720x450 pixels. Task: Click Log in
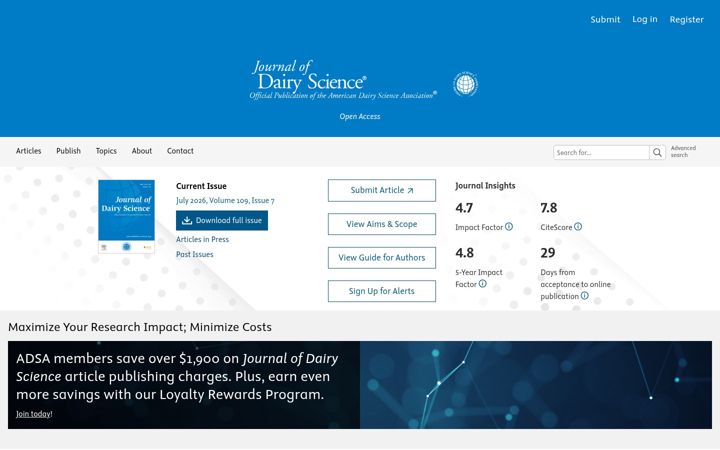click(645, 19)
